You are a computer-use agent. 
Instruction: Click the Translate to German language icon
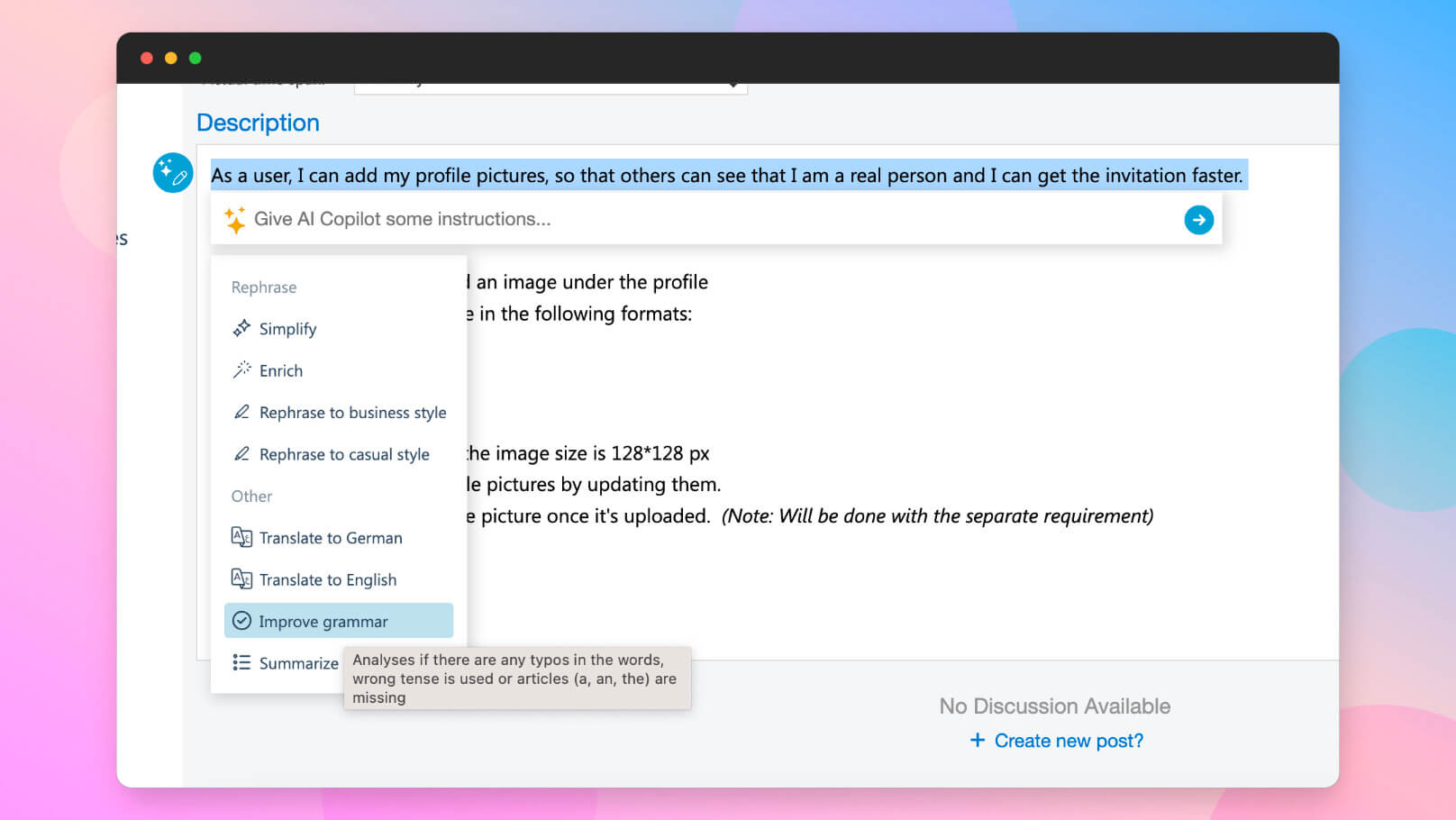(x=241, y=538)
